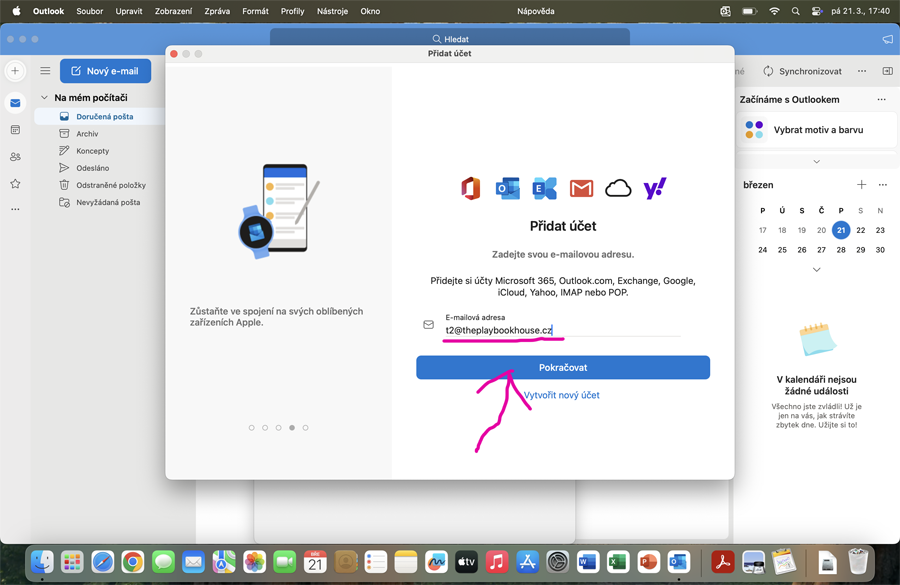Image resolution: width=900 pixels, height=585 pixels.
Task: Click the Favorites star icon in sidebar
Action: (x=15, y=184)
